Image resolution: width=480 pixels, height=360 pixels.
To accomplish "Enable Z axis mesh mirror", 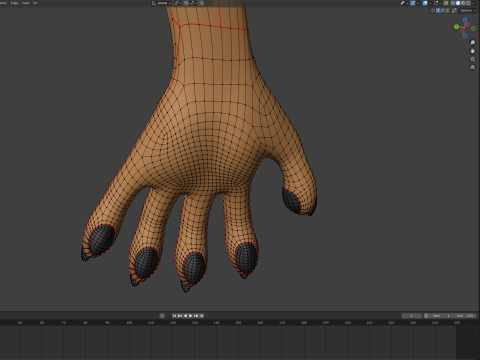I will 448,10.
